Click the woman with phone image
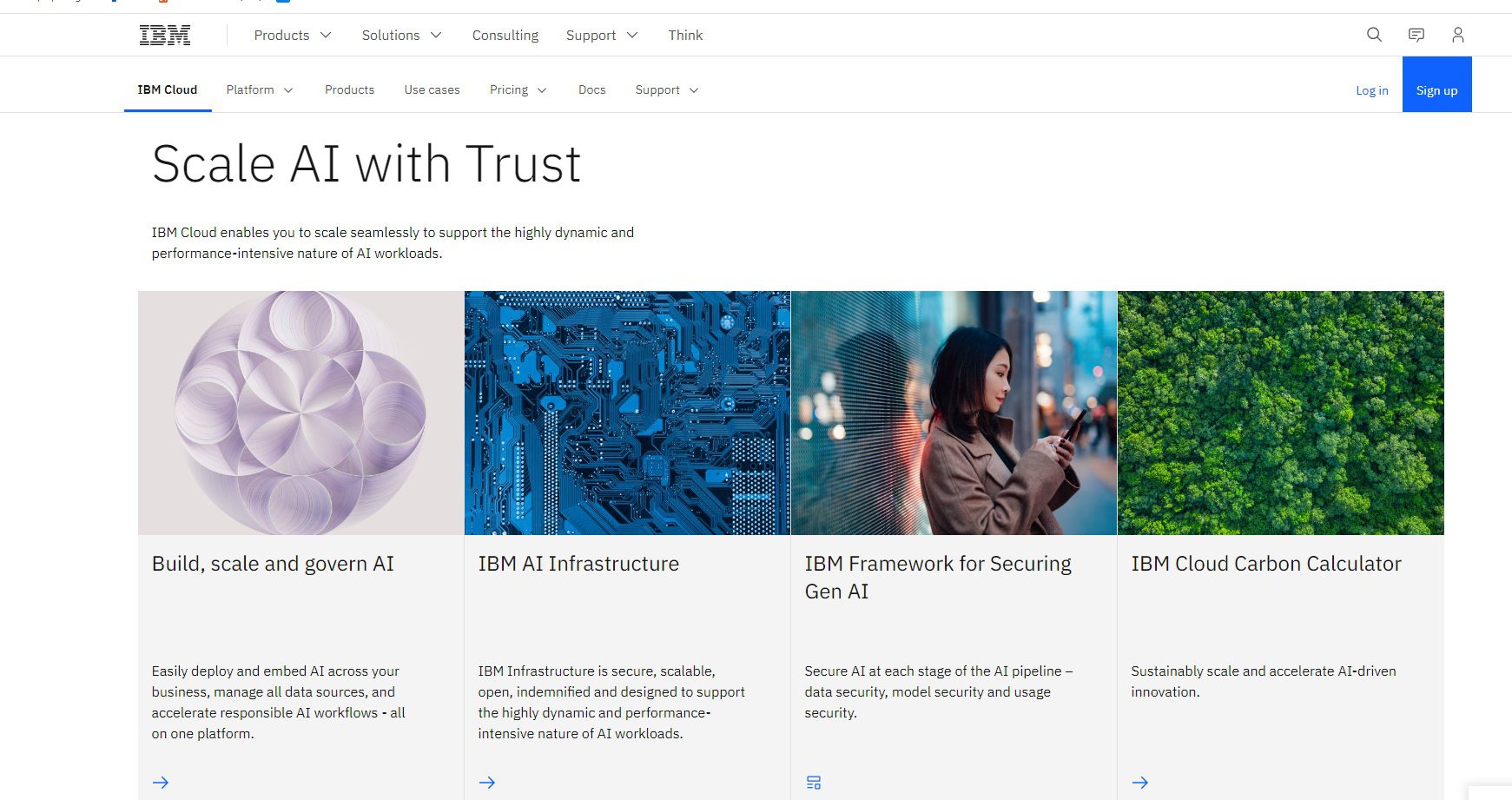This screenshot has height=800, width=1512. [x=954, y=413]
